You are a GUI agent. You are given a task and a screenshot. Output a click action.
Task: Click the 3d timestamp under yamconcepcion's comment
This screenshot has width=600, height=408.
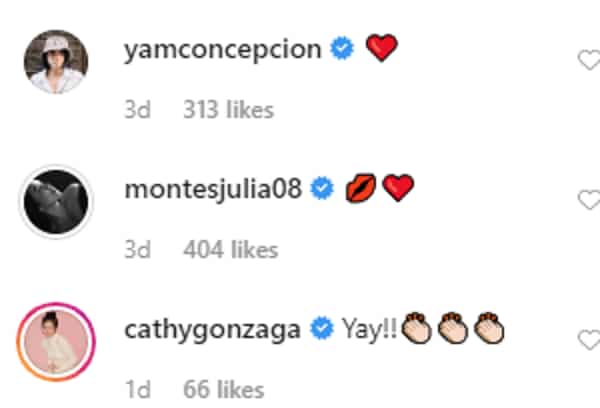point(138,110)
